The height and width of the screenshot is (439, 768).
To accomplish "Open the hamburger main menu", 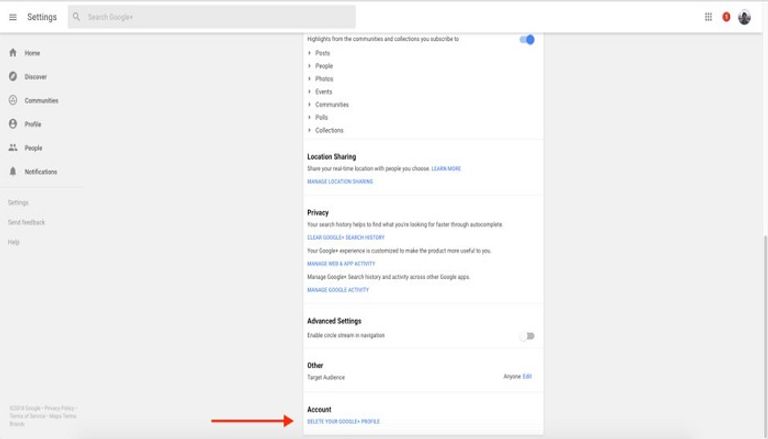I will click(x=13, y=17).
